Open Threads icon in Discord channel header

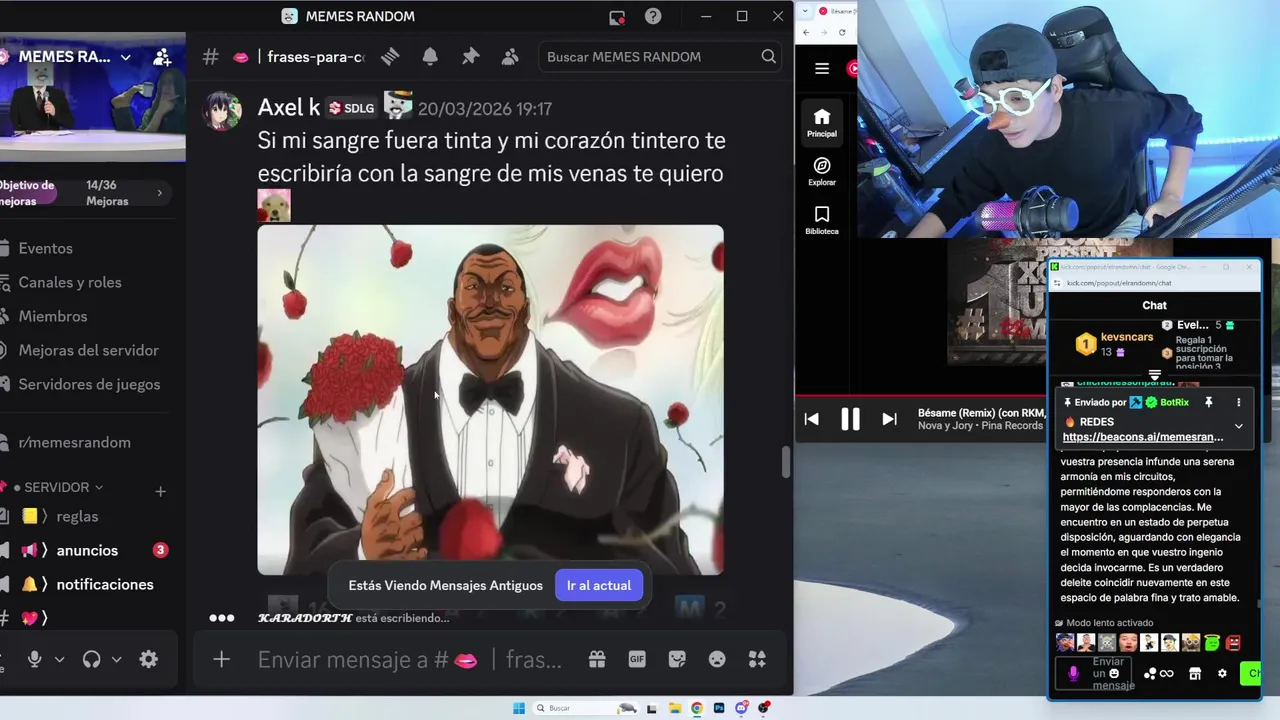(x=390, y=57)
